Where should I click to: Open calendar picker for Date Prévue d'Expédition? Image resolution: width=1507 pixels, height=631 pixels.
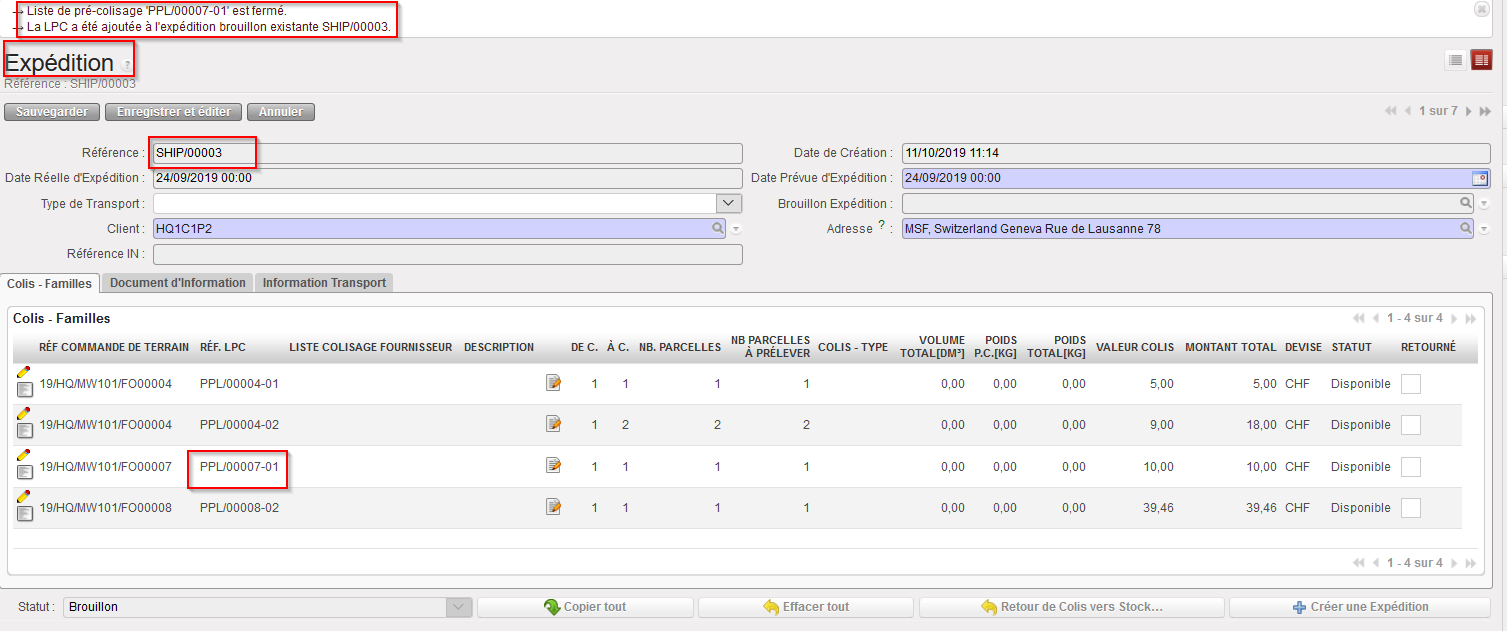coord(1480,178)
